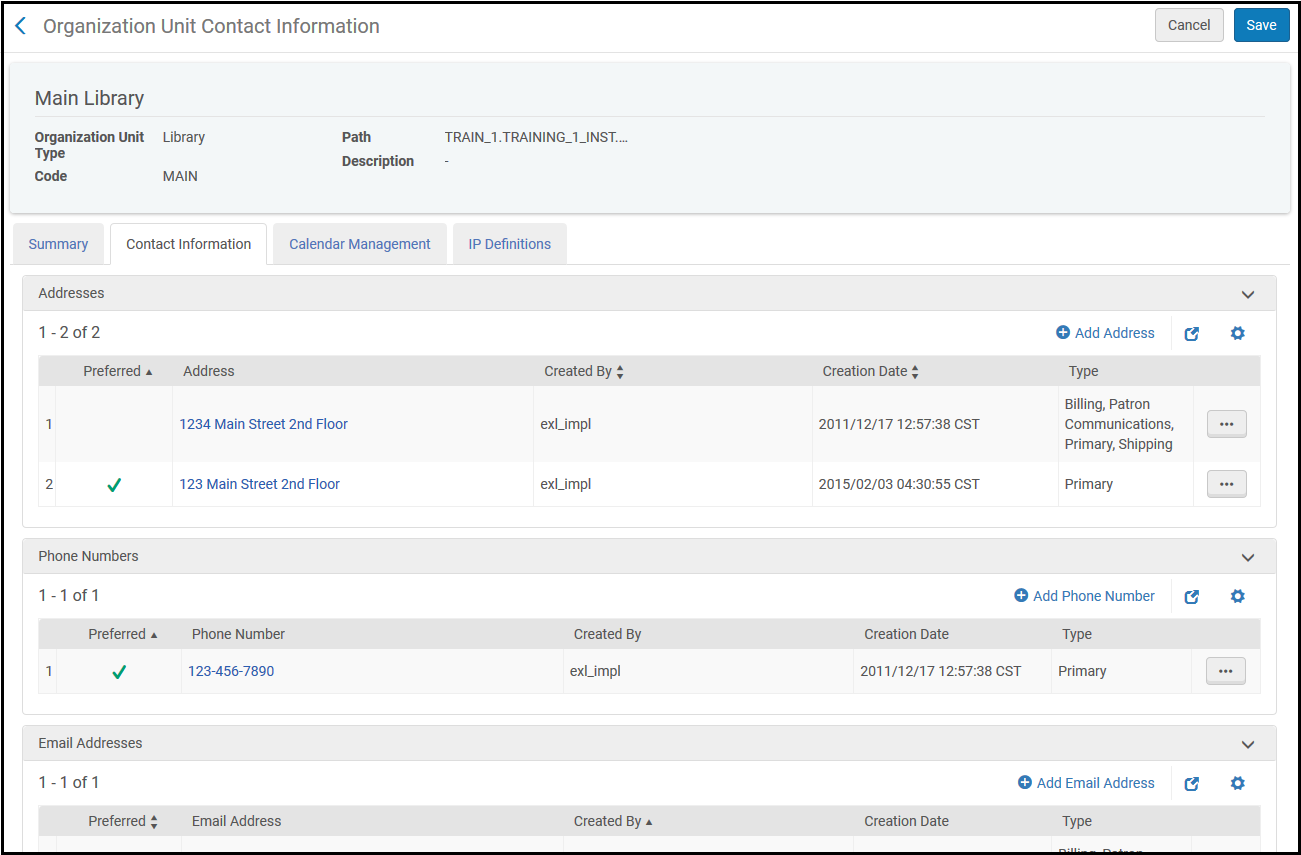
Task: Open the IP Definitions tab
Action: [x=510, y=244]
